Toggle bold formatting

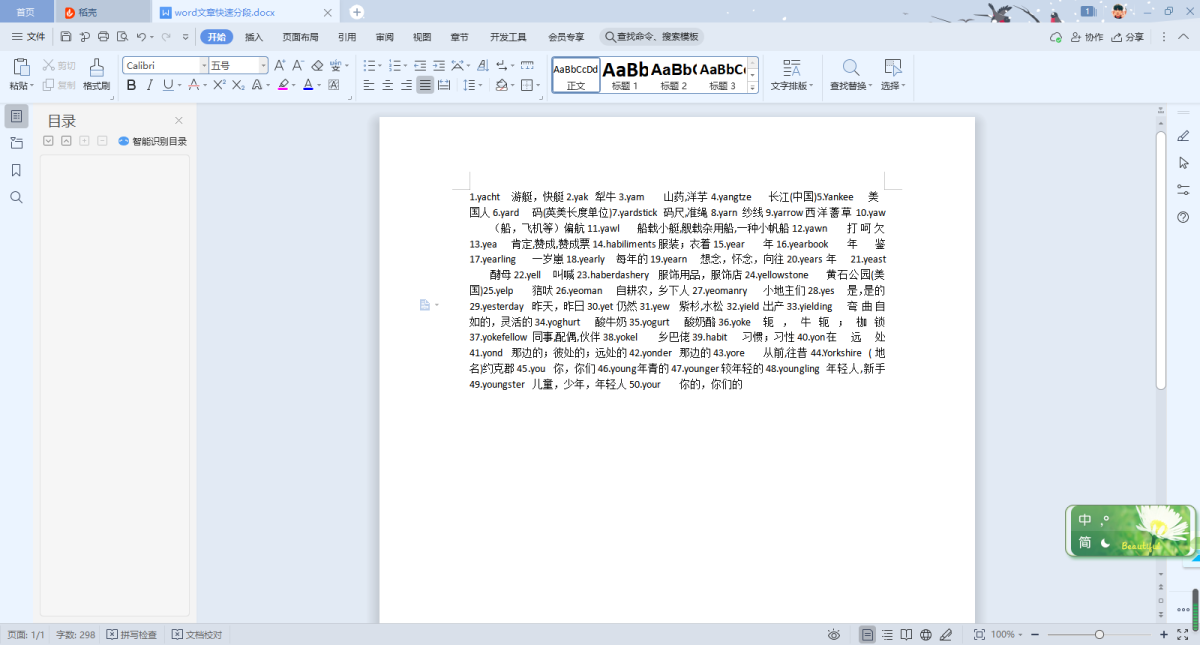(131, 86)
